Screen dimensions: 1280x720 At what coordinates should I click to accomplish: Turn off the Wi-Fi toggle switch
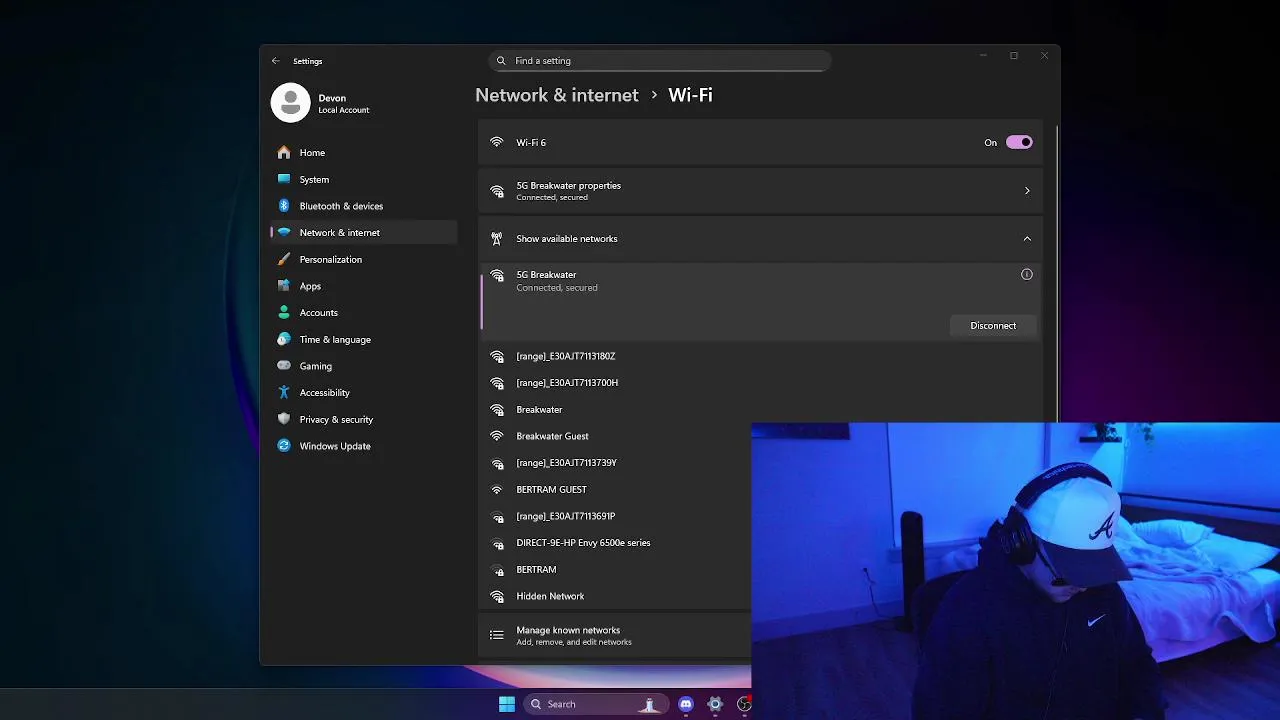(1019, 142)
